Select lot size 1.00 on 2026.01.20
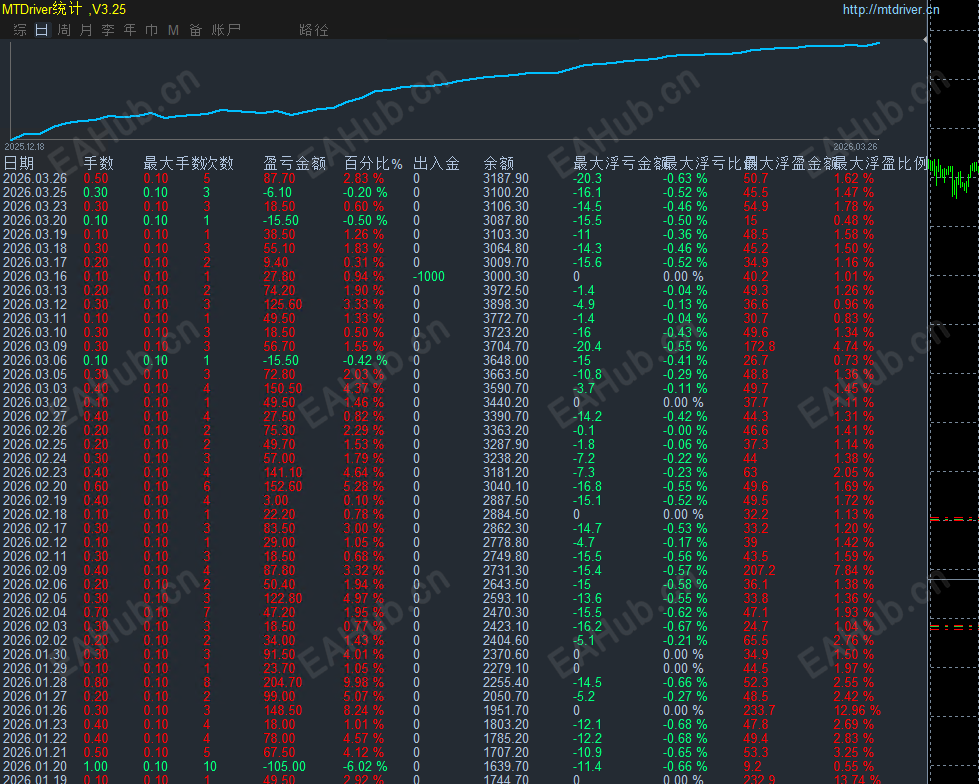 (96, 767)
